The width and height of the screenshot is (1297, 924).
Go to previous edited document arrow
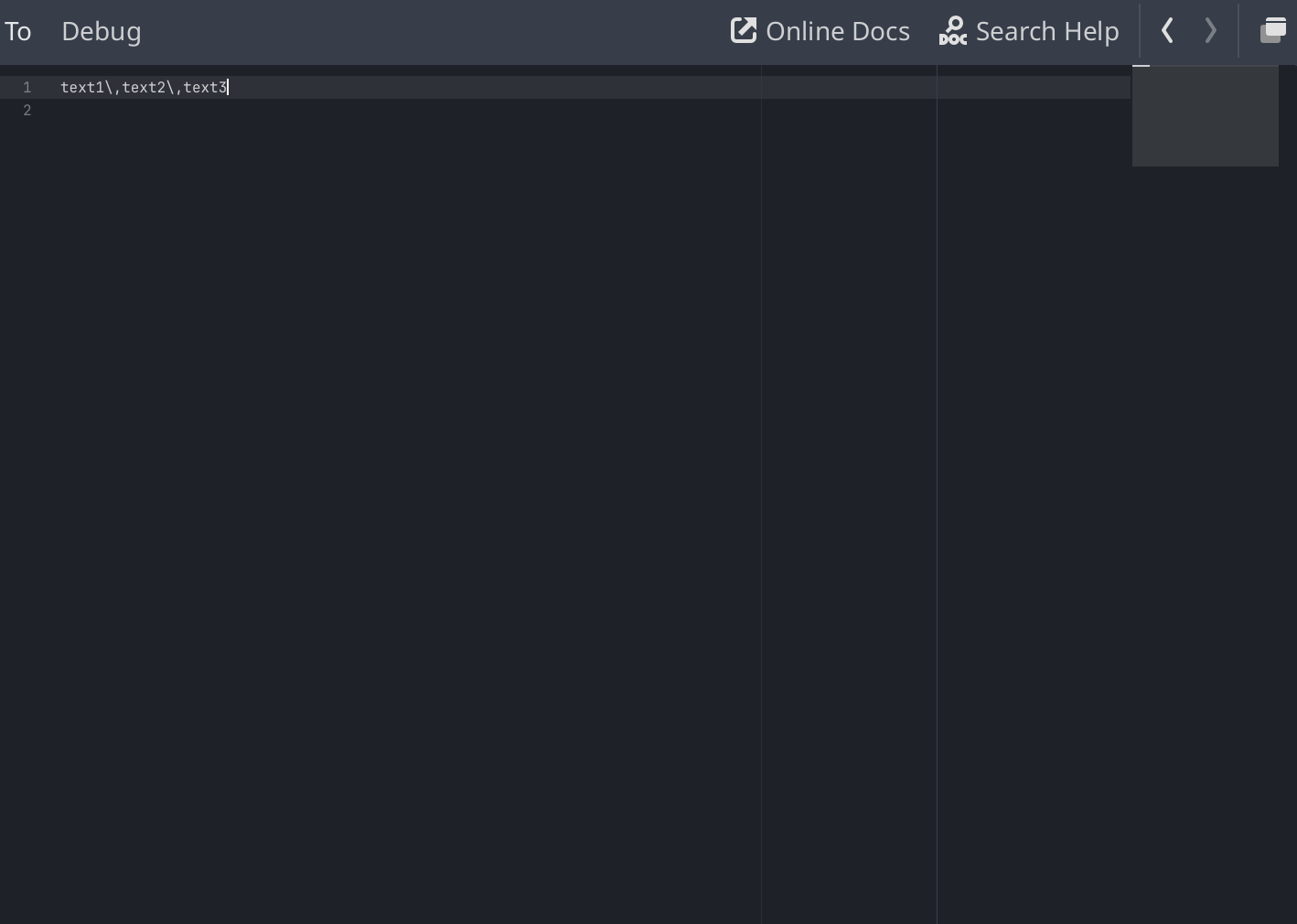[1167, 31]
